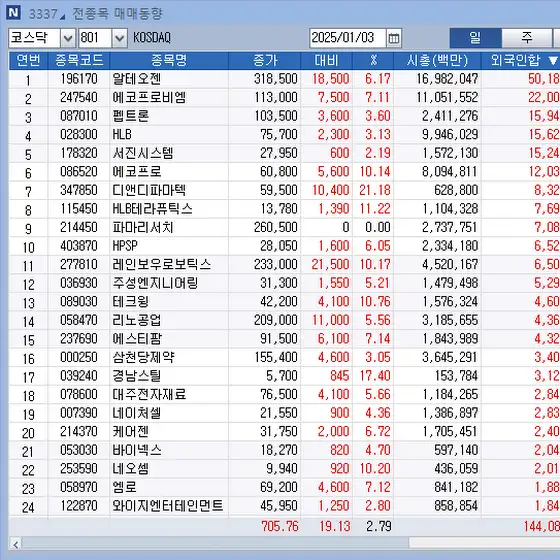Image resolution: width=560 pixels, height=560 pixels.
Task: Open the calendar date picker icon
Action: pyautogui.click(x=394, y=38)
